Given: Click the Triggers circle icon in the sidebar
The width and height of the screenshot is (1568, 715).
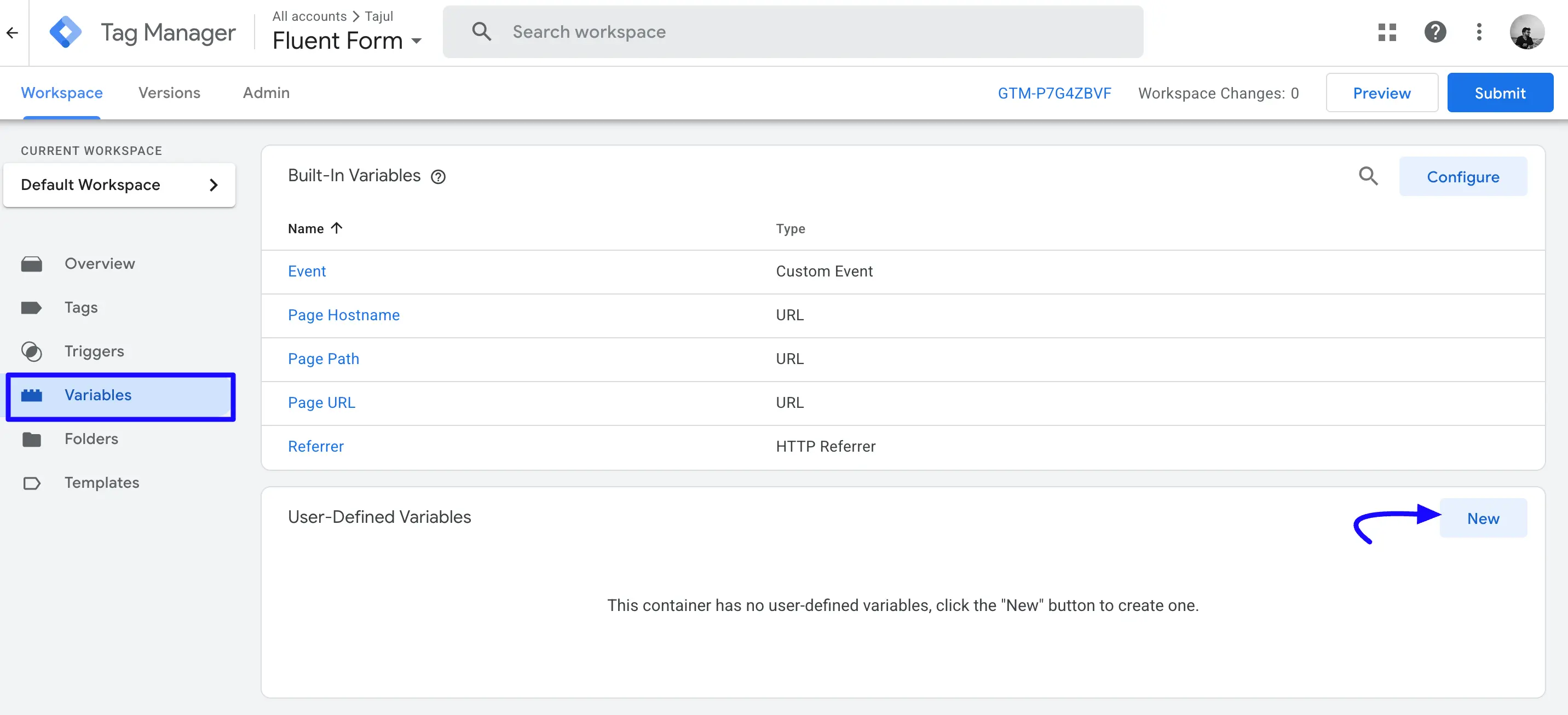Looking at the screenshot, I should 32,351.
